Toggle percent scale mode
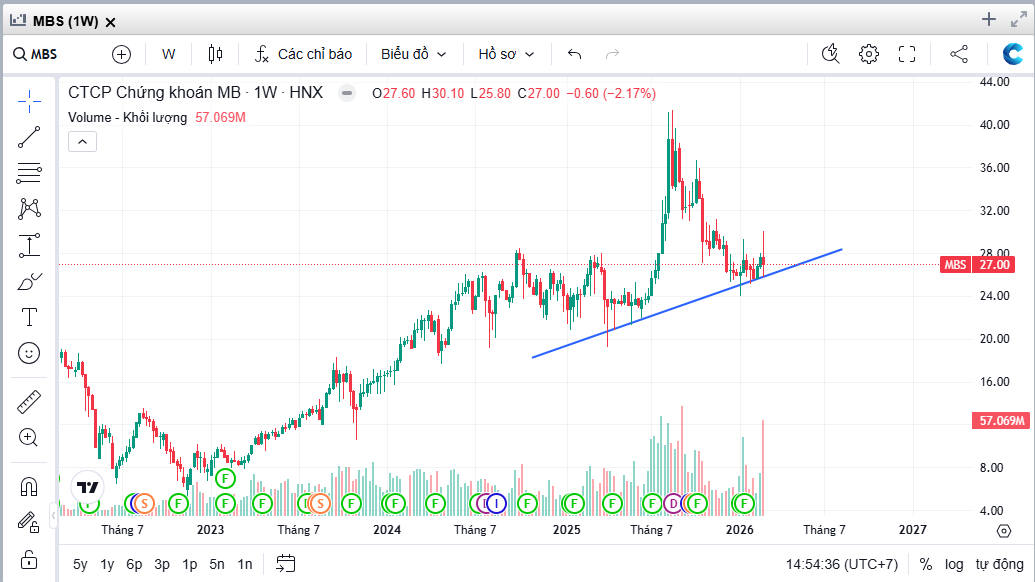The height and width of the screenshot is (582, 1035). [x=926, y=564]
